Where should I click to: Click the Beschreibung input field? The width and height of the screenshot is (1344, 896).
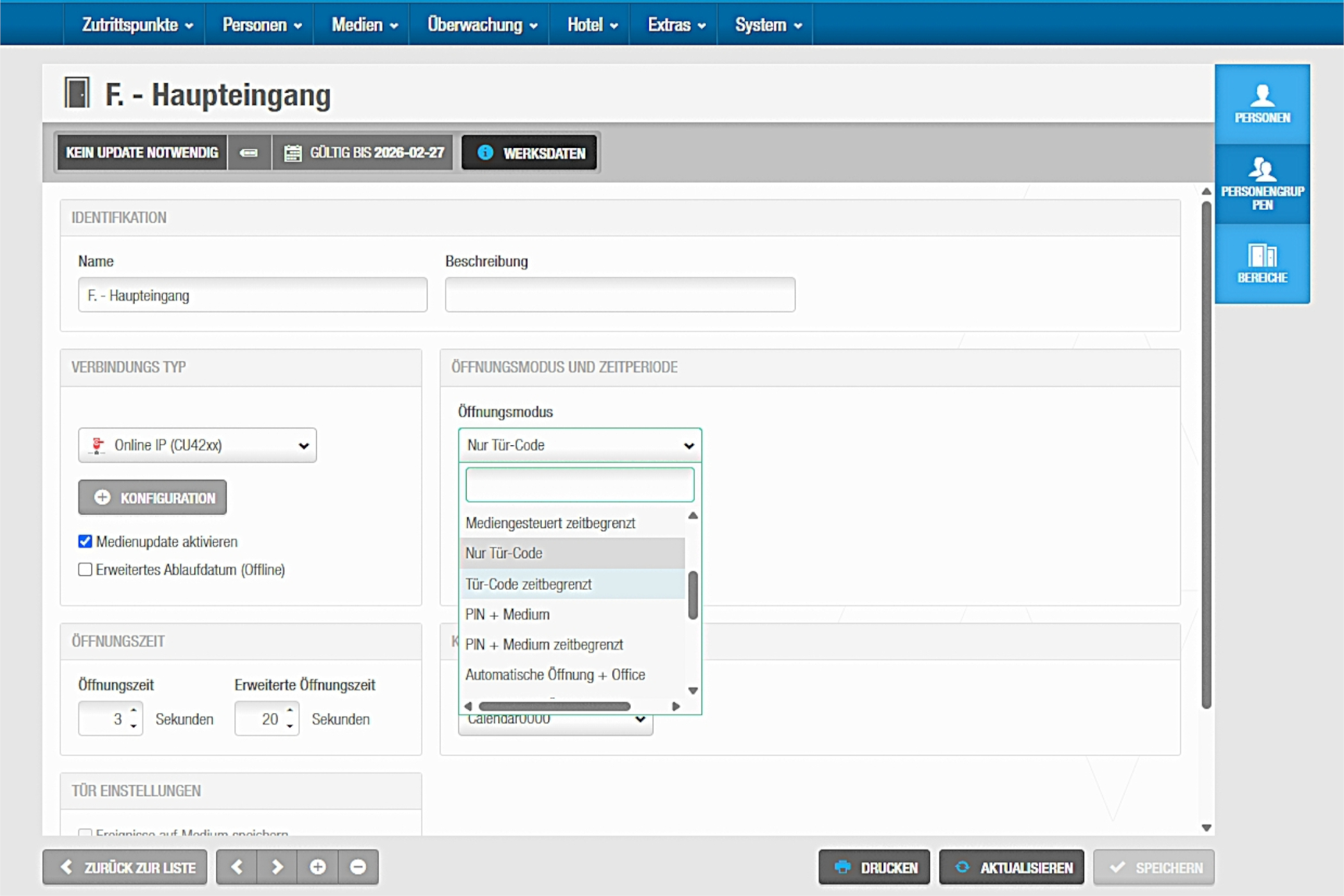tap(620, 295)
